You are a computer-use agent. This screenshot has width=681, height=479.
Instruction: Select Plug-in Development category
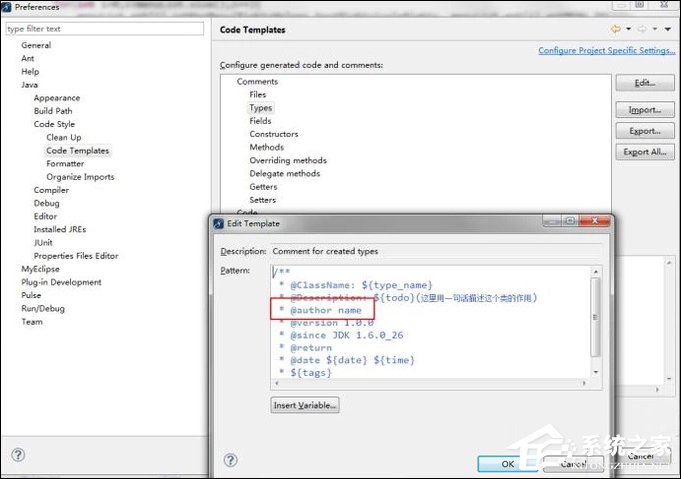point(61,282)
